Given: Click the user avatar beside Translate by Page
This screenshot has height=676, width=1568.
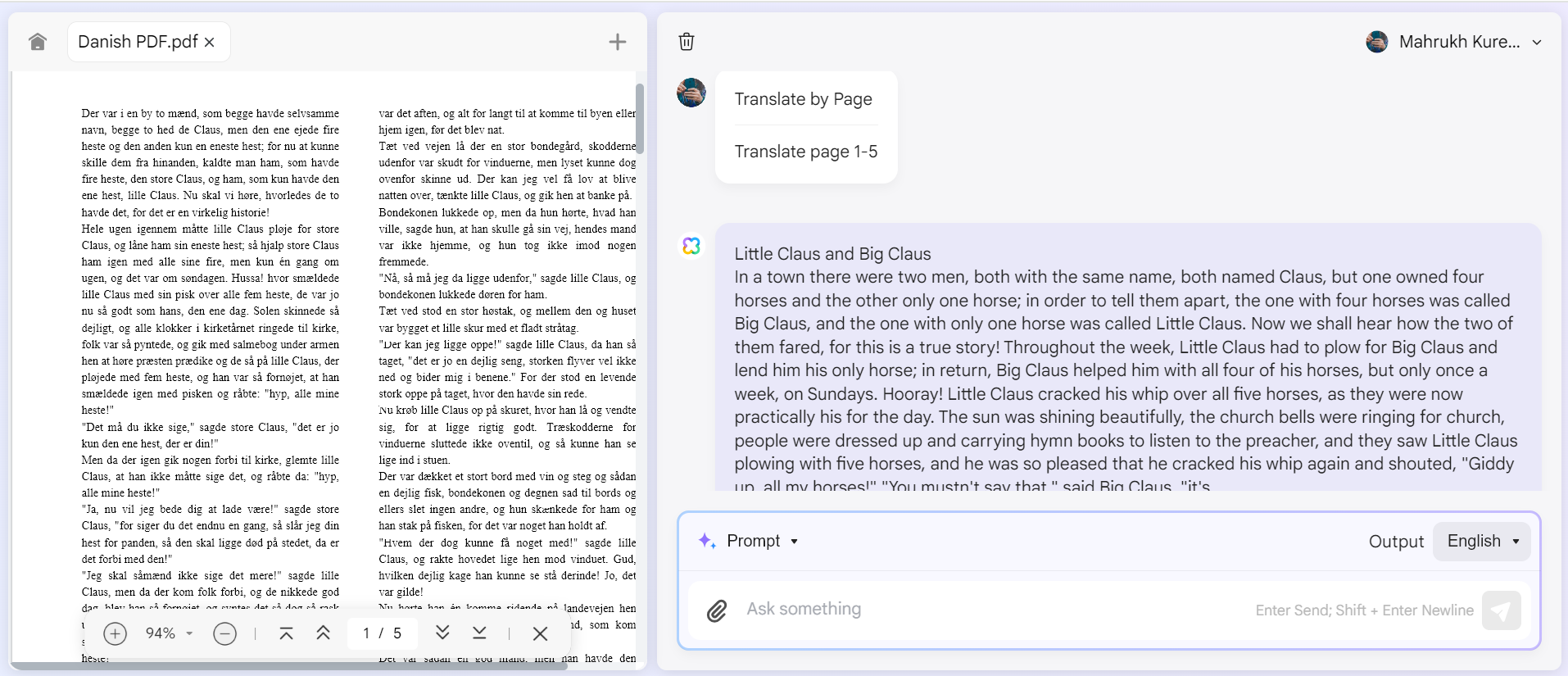Looking at the screenshot, I should [691, 93].
